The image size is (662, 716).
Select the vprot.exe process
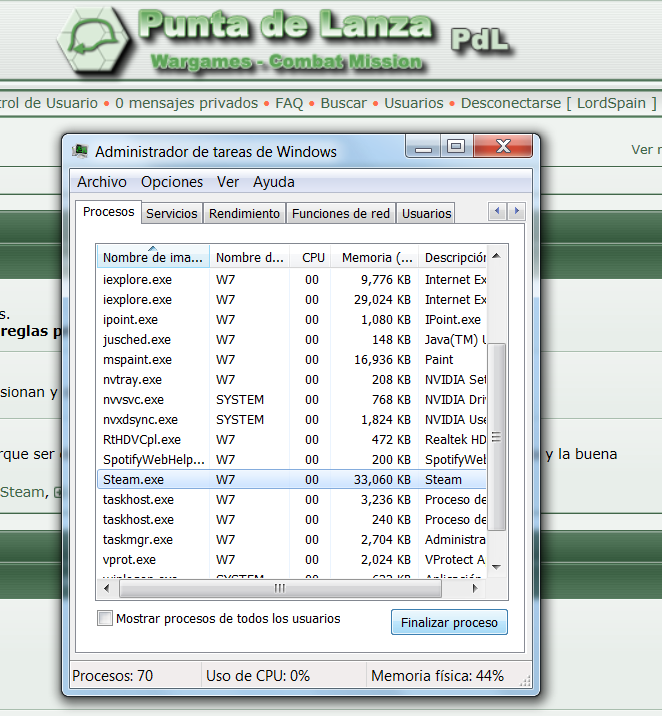[291, 560]
